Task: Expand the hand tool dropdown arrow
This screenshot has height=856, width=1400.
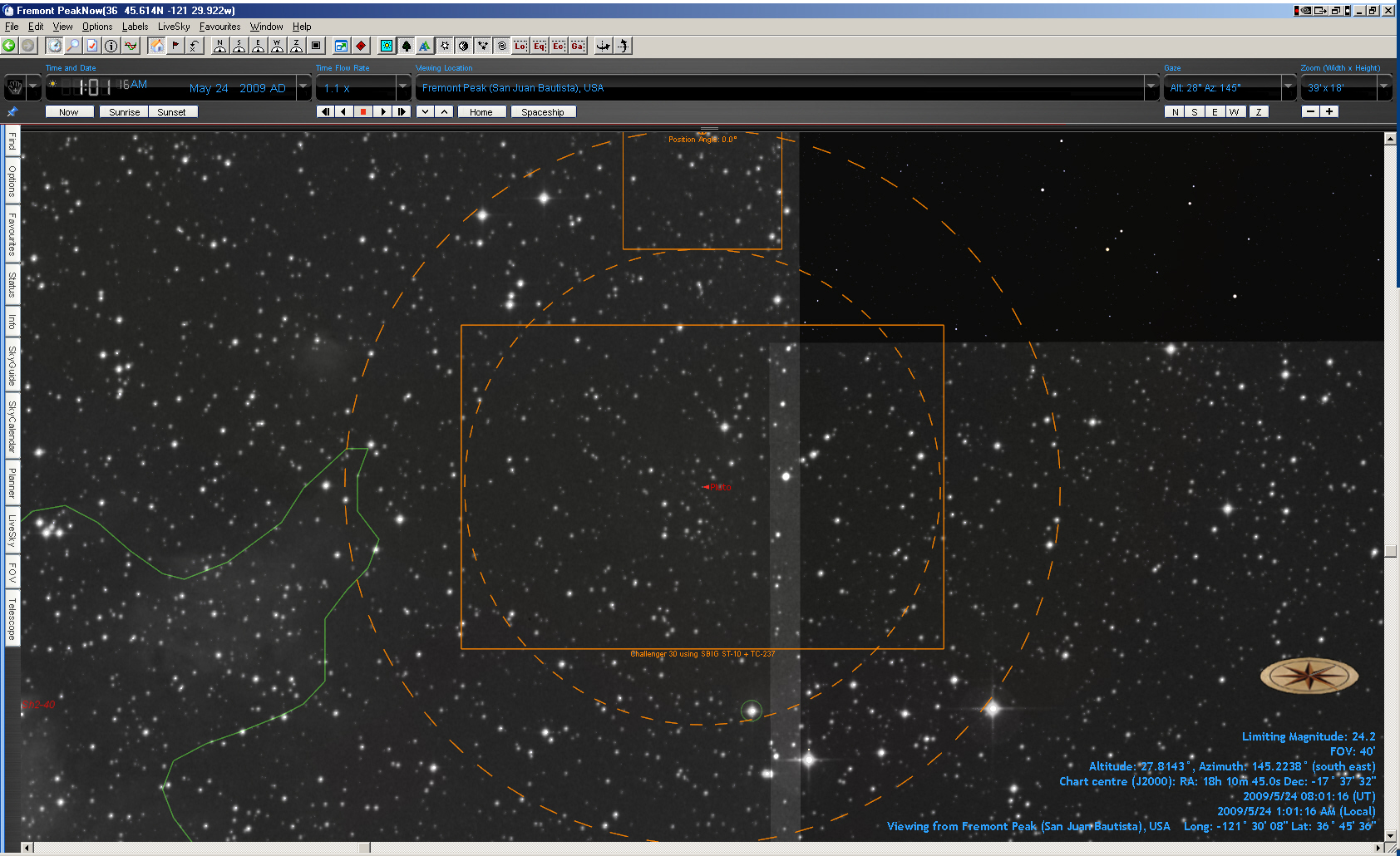Action: tap(33, 87)
